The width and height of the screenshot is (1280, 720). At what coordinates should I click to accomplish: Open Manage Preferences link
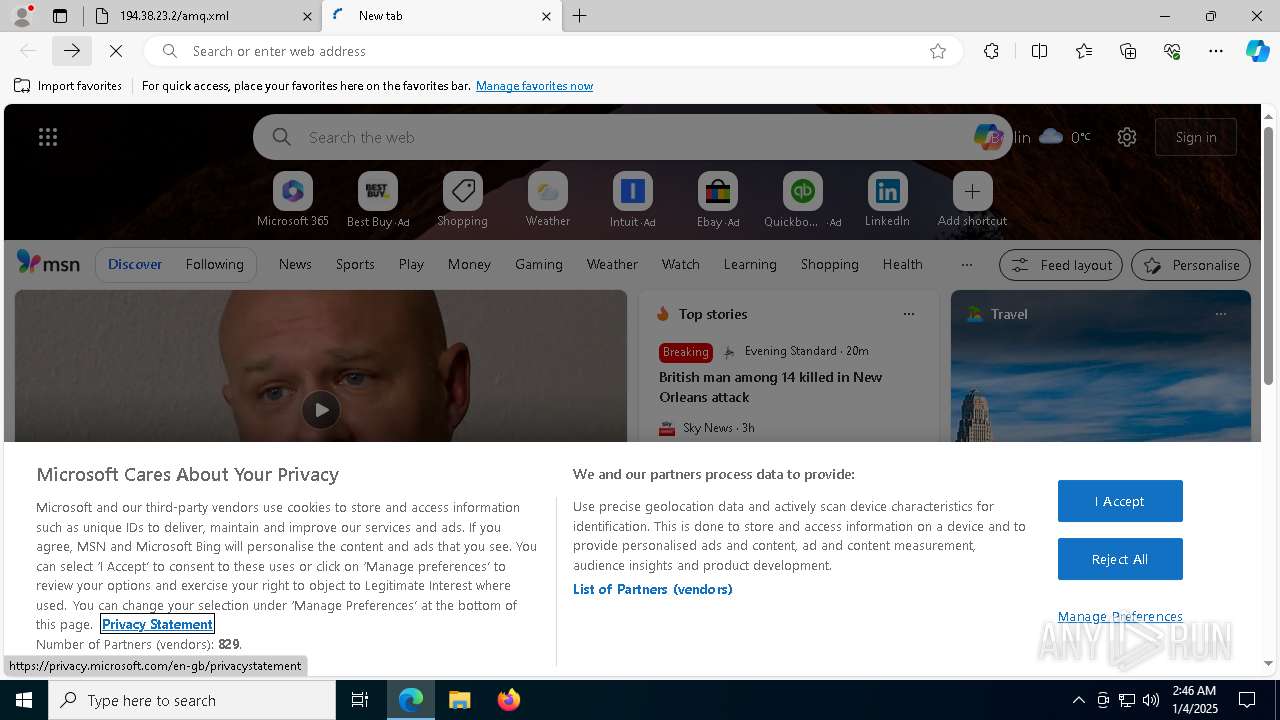click(1120, 616)
